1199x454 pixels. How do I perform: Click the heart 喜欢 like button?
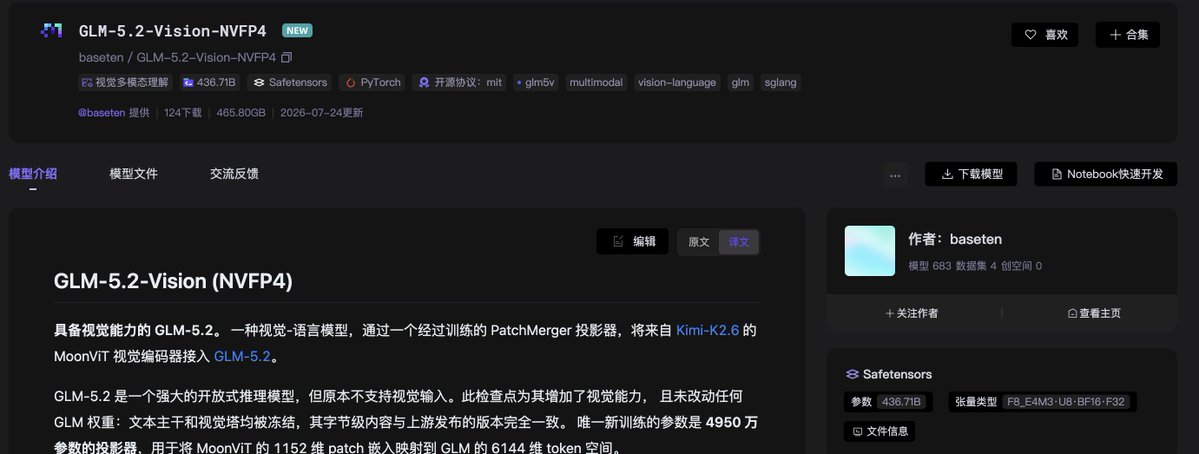point(1045,34)
